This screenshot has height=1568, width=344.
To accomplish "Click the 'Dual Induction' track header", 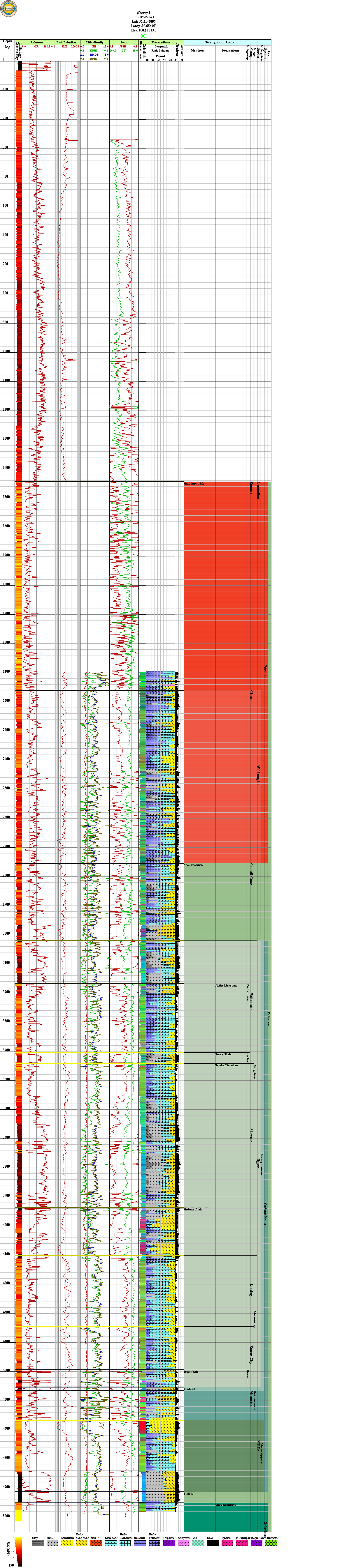I will (66, 42).
